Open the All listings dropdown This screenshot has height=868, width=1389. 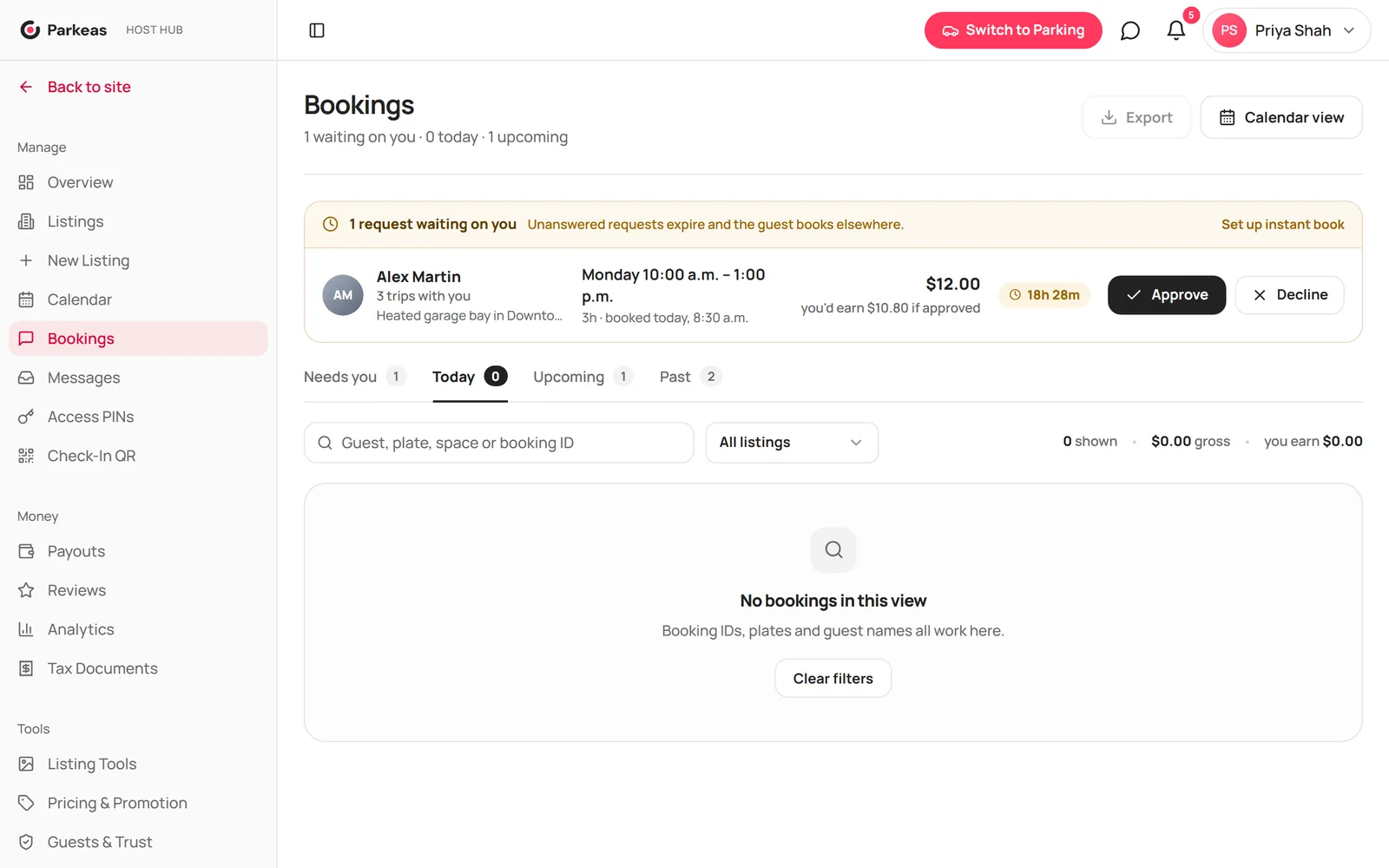click(x=792, y=443)
